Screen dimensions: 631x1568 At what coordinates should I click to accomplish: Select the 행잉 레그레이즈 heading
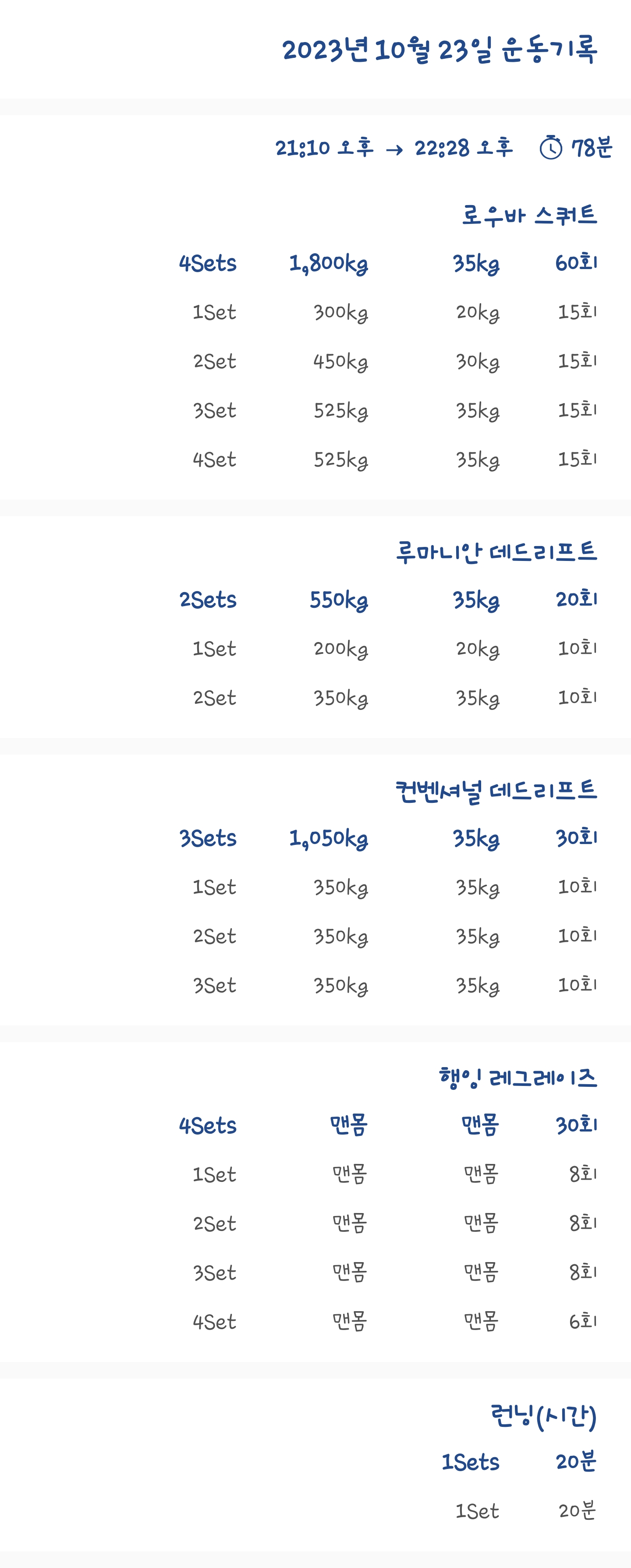(x=518, y=1077)
